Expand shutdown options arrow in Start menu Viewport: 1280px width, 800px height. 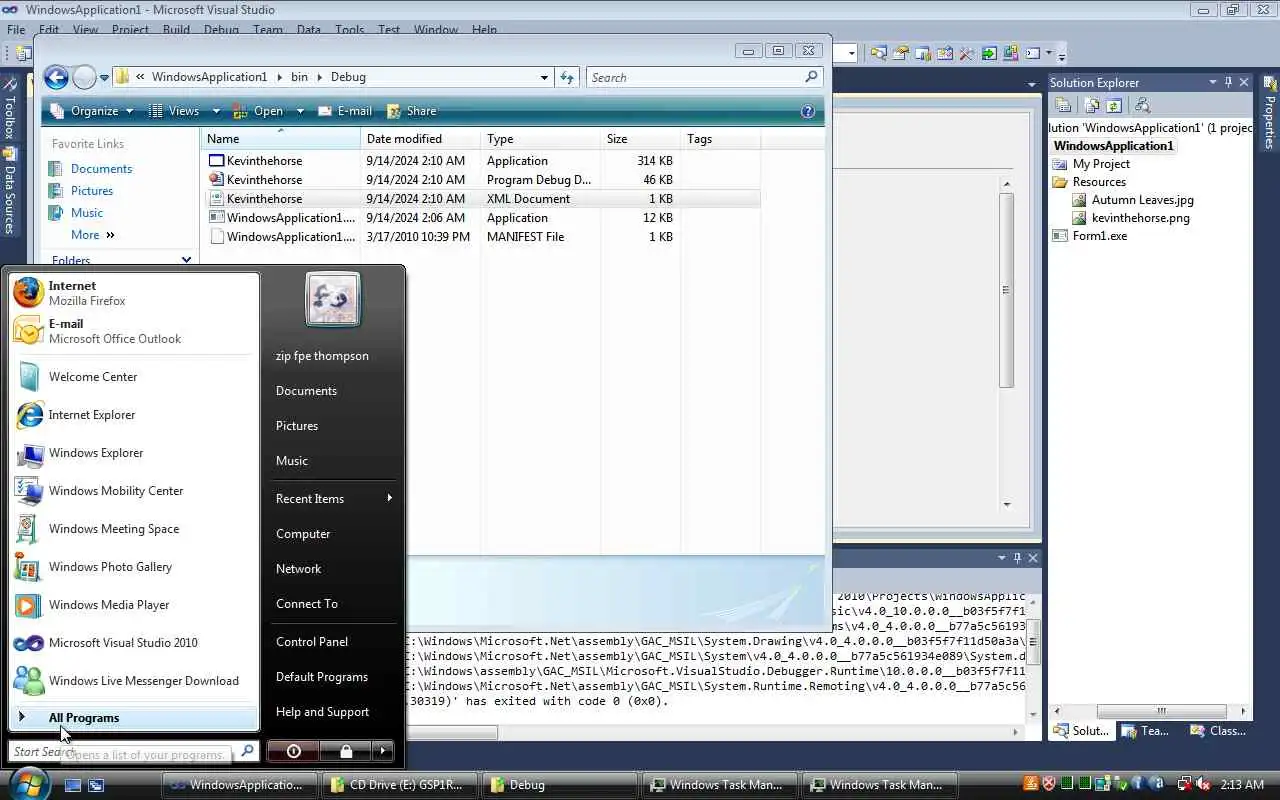point(382,751)
